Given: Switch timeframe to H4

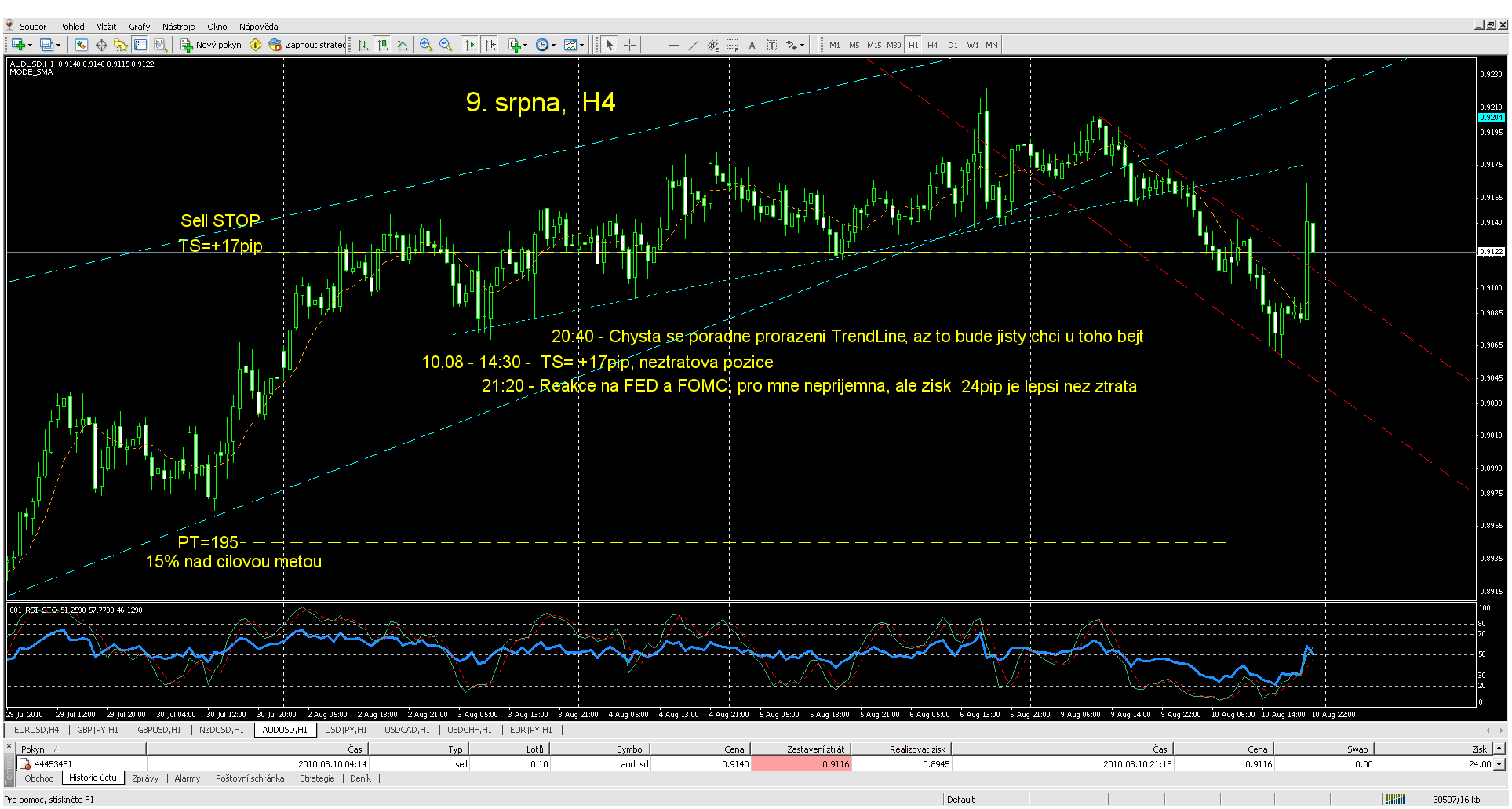Looking at the screenshot, I should click(933, 45).
